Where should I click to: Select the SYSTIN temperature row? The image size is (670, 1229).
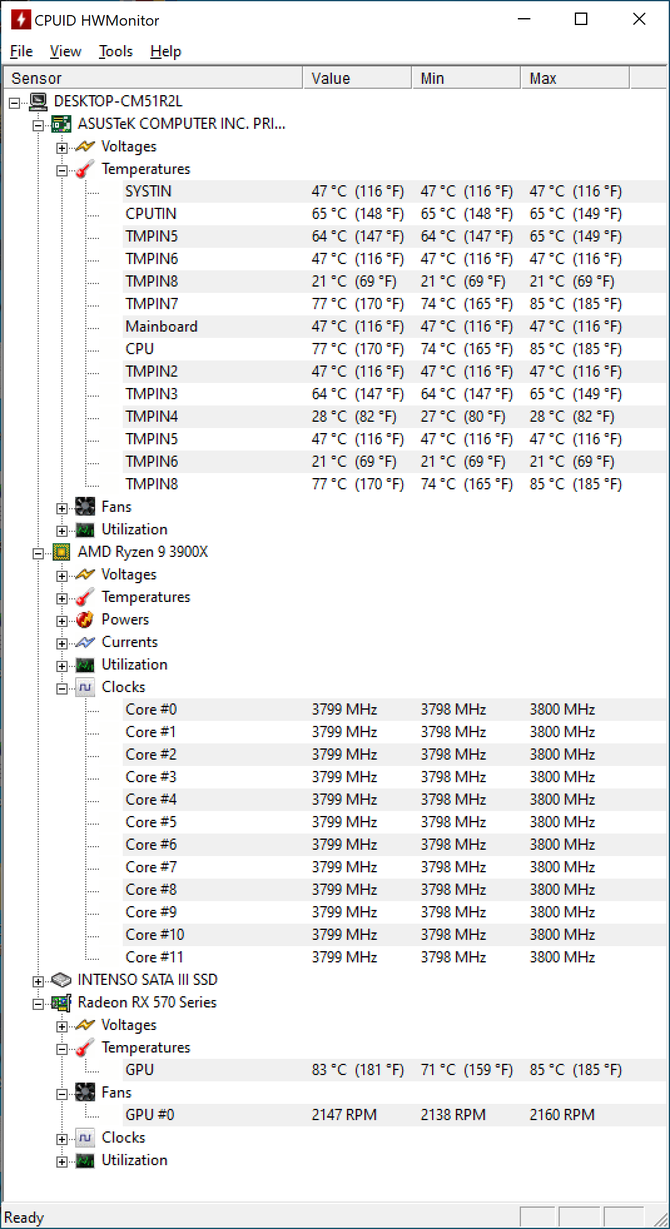tap(394, 191)
